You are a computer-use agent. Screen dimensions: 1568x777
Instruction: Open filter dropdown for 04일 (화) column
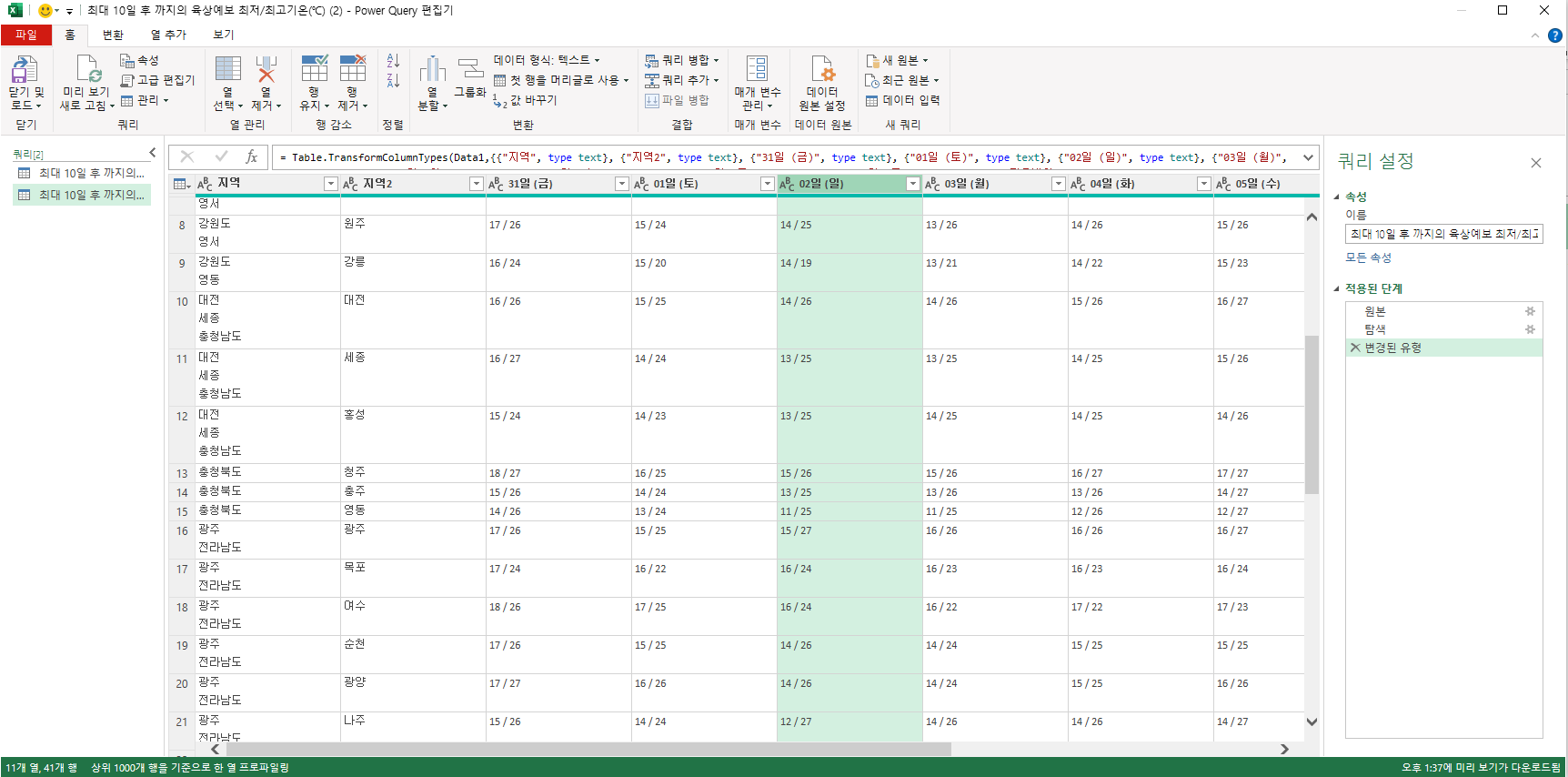(x=1204, y=184)
